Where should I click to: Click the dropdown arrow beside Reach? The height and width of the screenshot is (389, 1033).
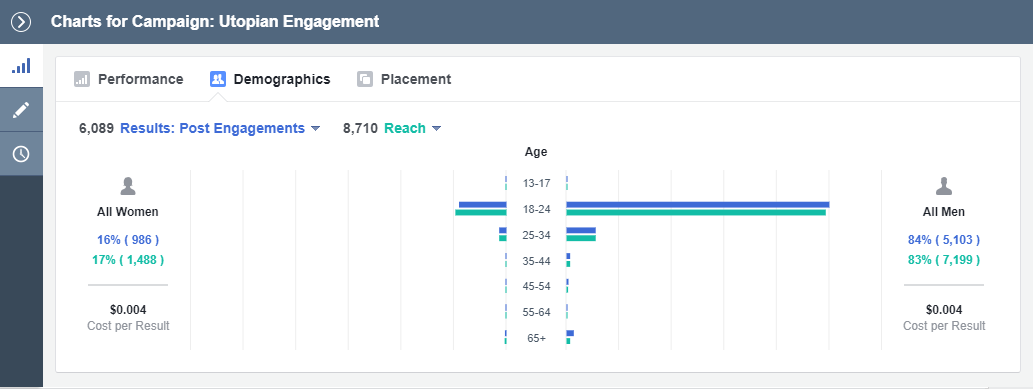436,129
